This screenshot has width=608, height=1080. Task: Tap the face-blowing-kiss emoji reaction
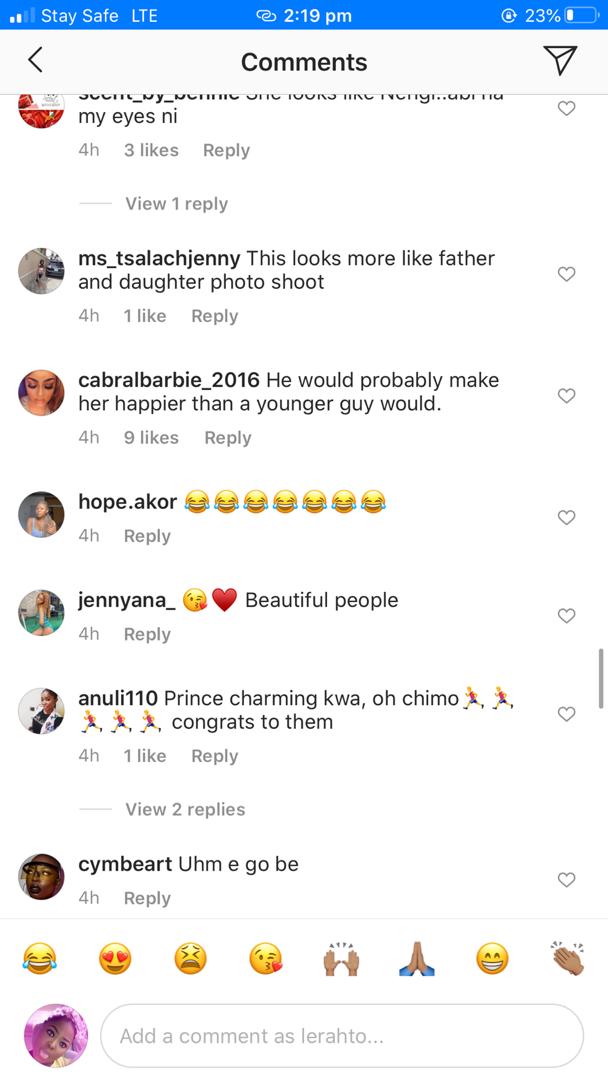click(265, 957)
